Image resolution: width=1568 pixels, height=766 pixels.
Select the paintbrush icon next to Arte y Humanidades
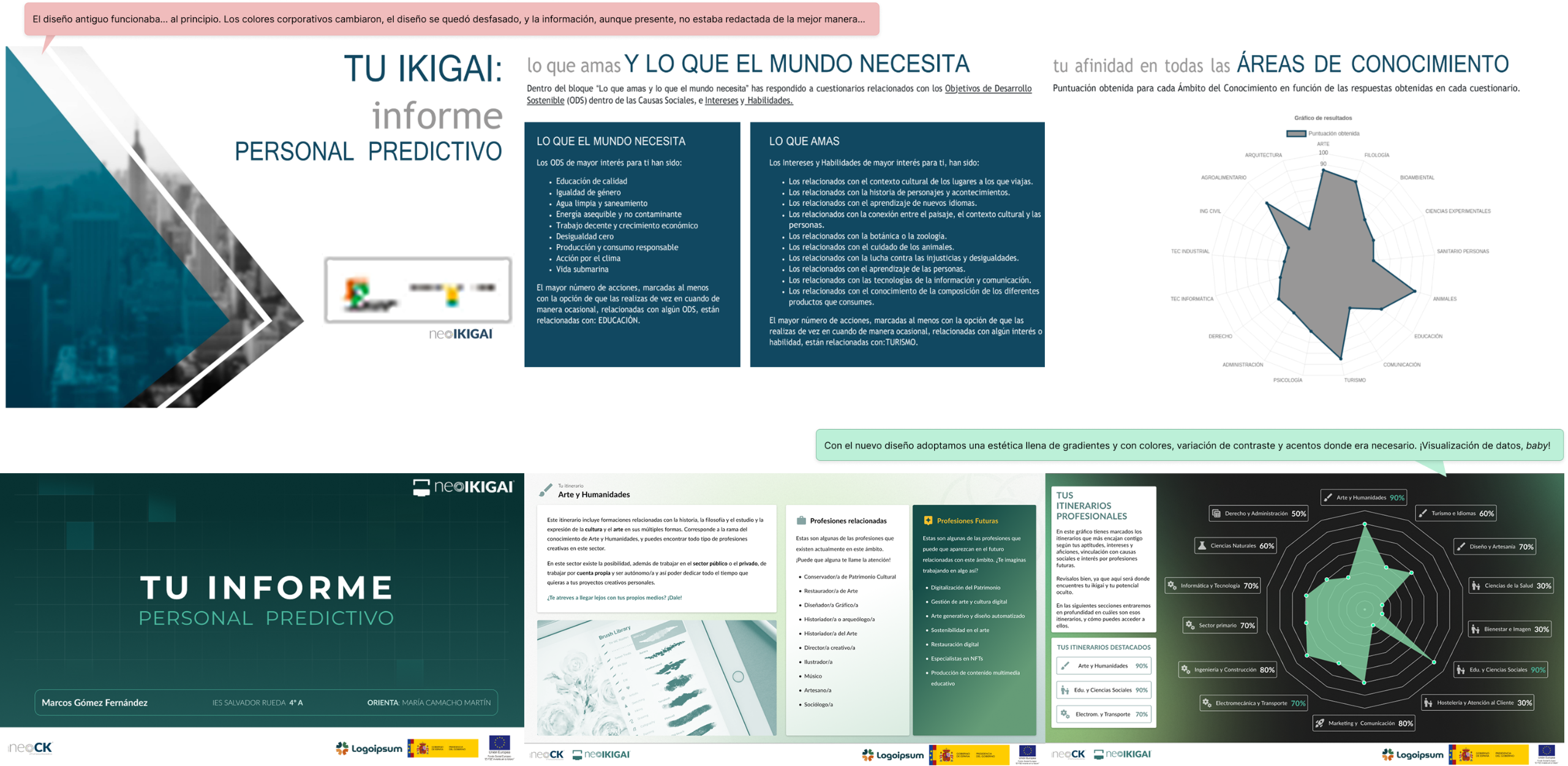545,490
